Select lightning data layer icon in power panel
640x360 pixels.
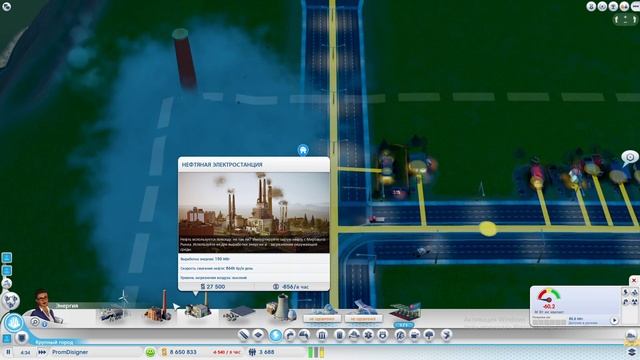(x=625, y=292)
